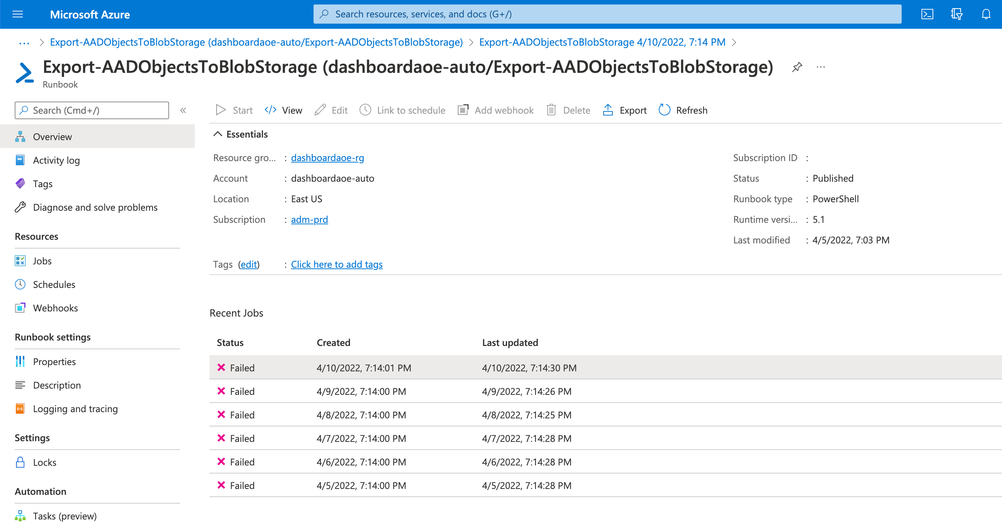Click the purple Tags icon
1002x528 pixels.
click(x=20, y=183)
